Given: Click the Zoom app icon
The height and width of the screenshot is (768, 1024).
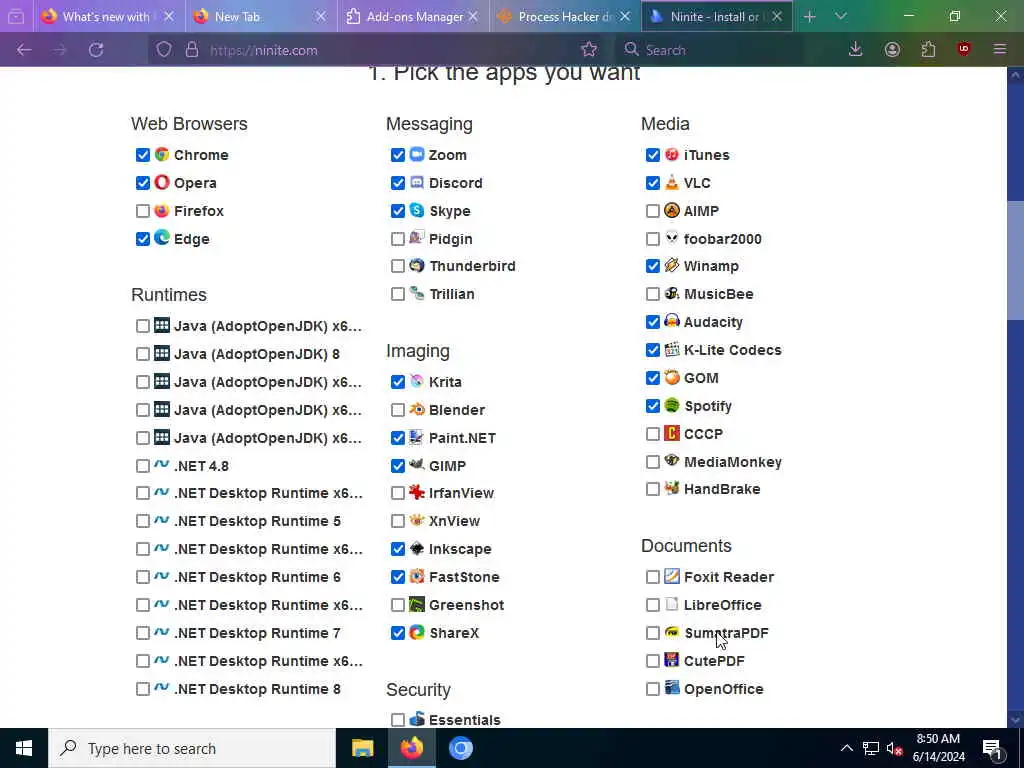Looking at the screenshot, I should [417, 155].
